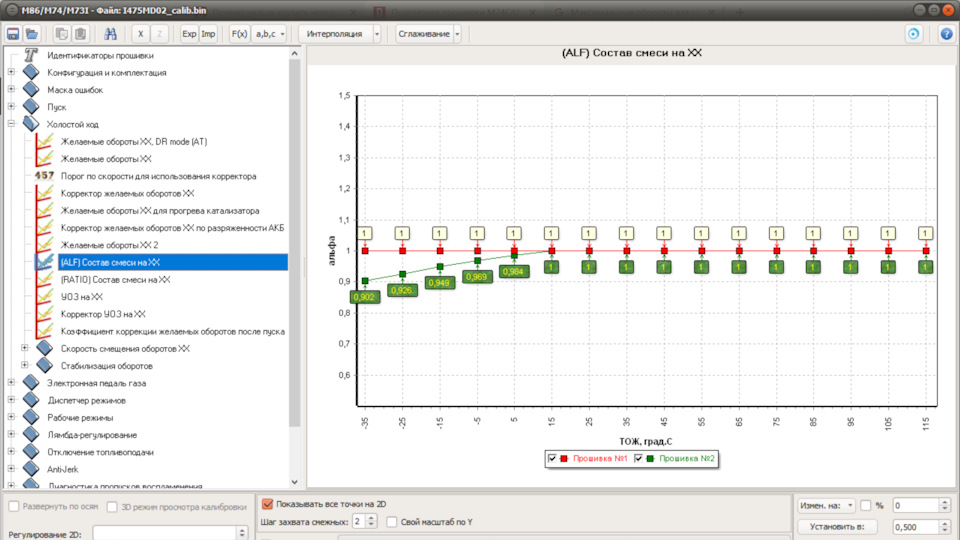Click the 0,949 green data point label
The image size is (960, 540).
[x=439, y=282]
